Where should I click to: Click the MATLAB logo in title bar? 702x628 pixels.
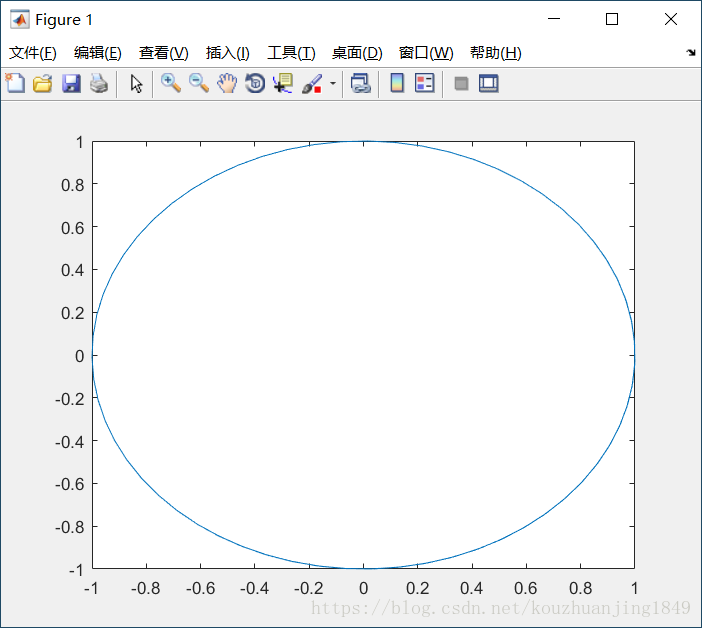20,20
